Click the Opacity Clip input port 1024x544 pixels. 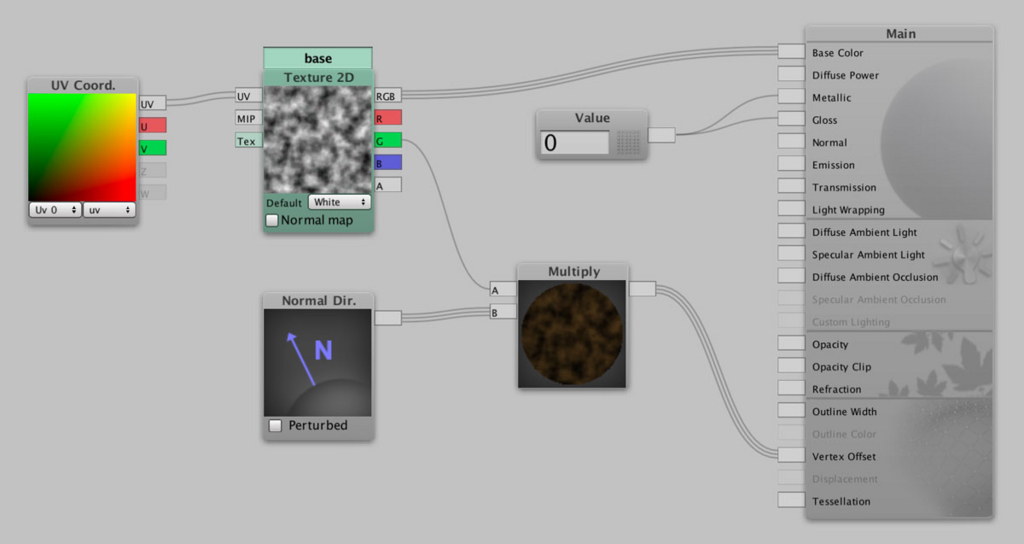791,365
